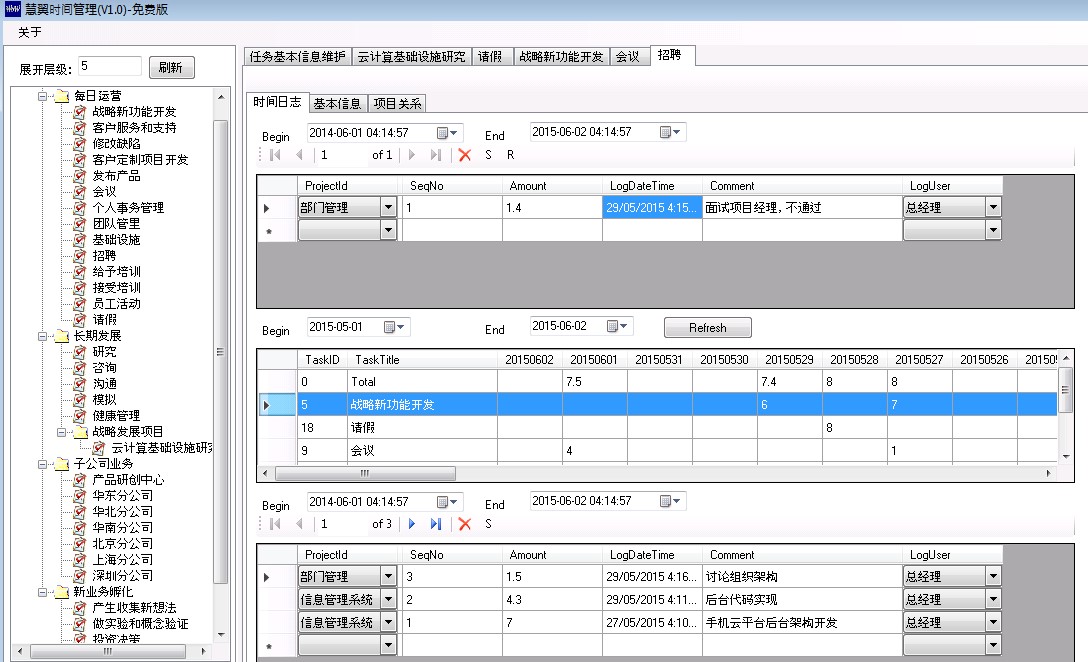
Task: Open the calendar picker for the top Begin date
Action: coord(448,133)
